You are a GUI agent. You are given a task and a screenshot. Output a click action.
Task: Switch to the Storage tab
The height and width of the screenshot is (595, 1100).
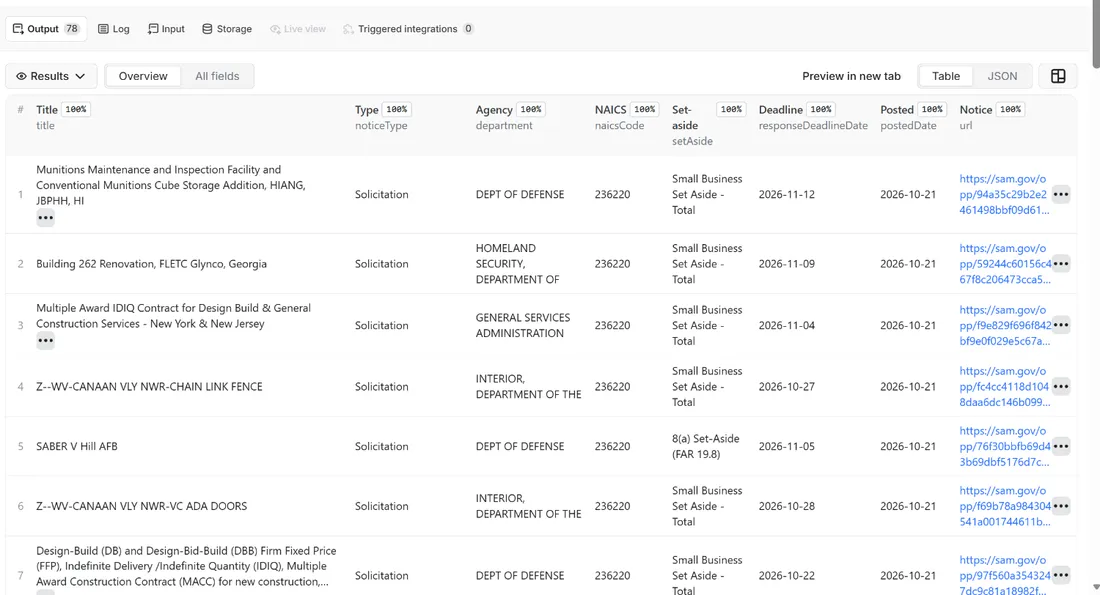227,29
